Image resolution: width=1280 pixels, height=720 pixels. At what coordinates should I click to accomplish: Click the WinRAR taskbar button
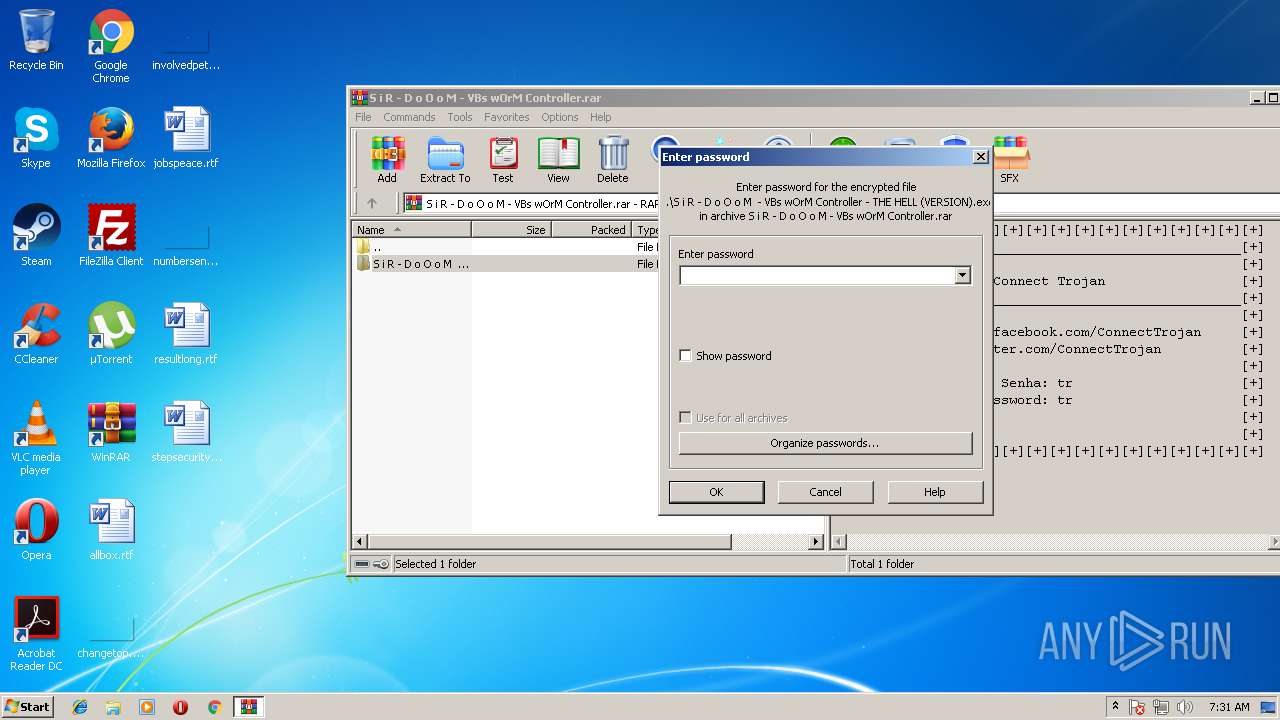tap(248, 707)
